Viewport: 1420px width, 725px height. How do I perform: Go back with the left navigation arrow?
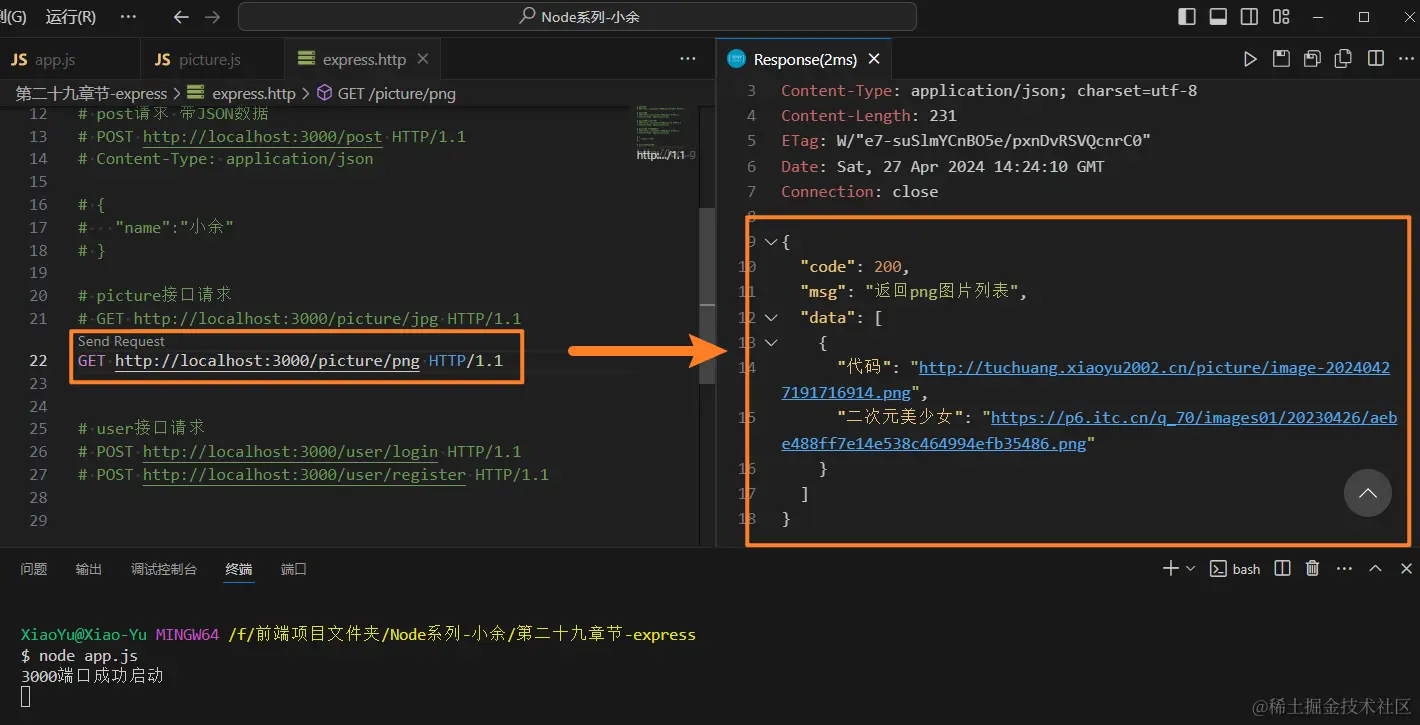pos(181,17)
